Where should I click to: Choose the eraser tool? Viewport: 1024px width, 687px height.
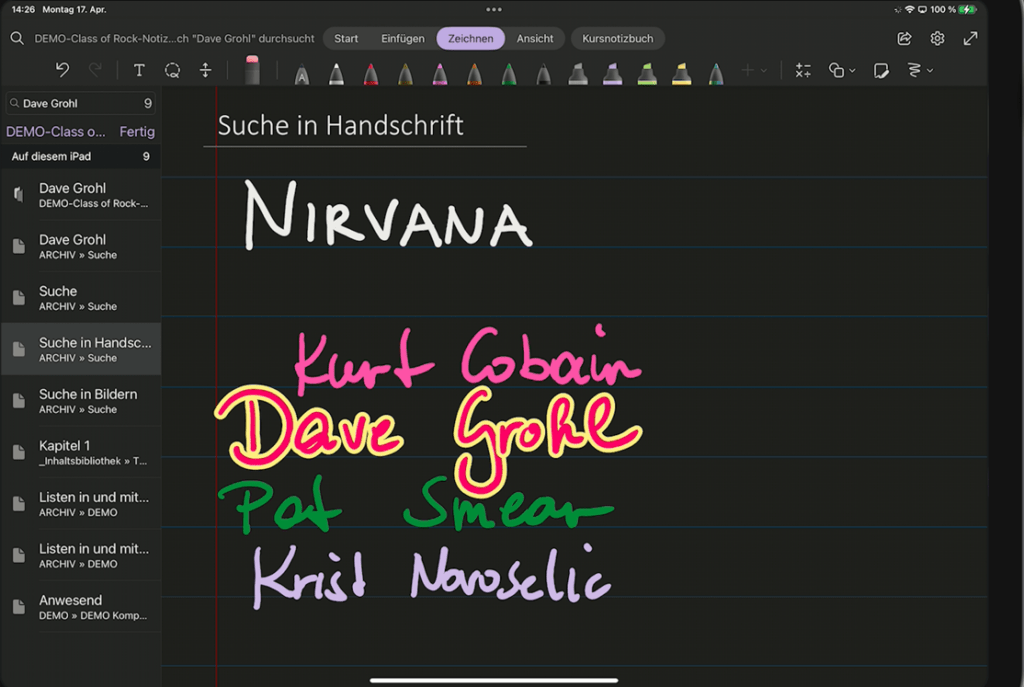252,70
